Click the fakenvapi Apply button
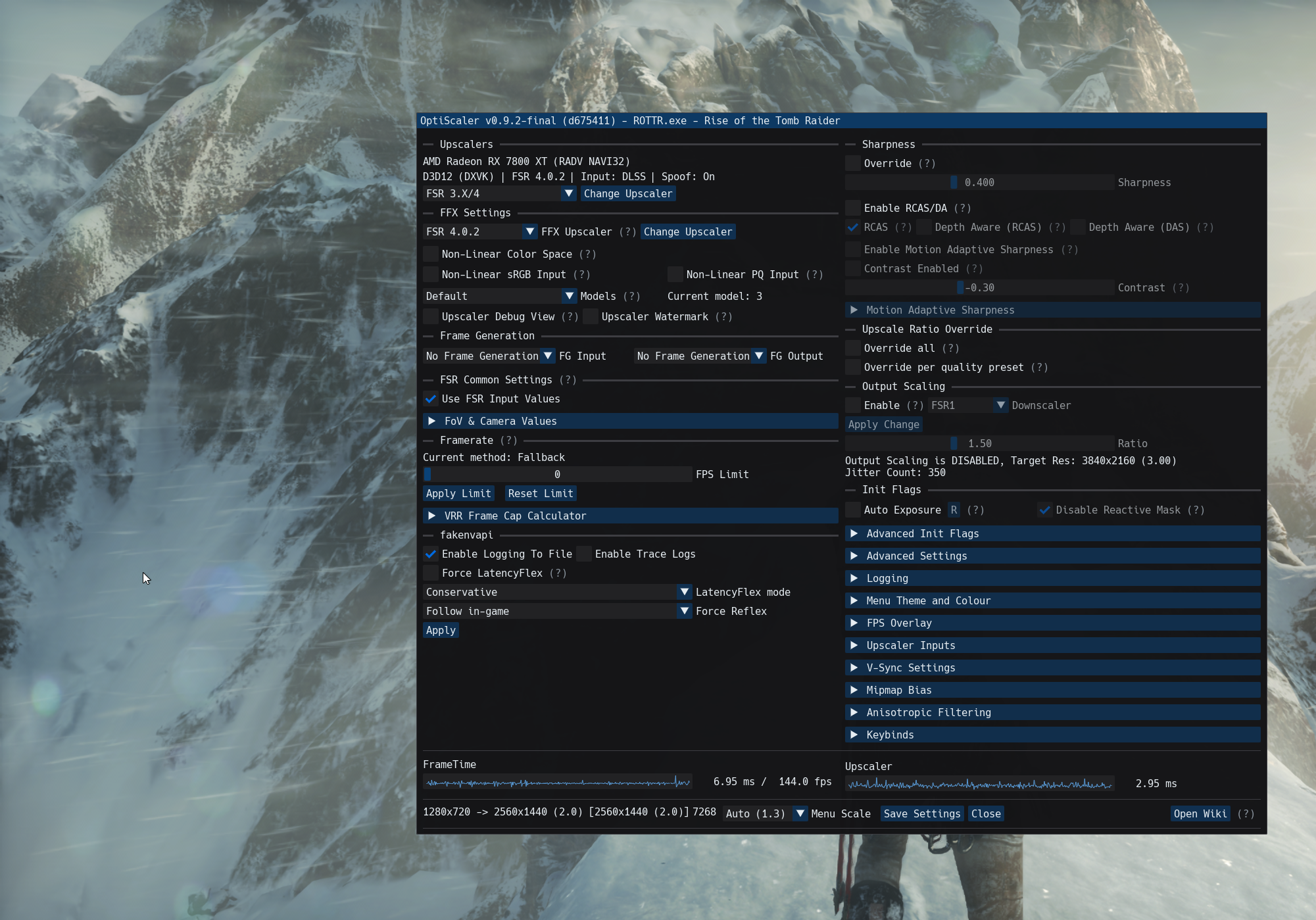This screenshot has height=920, width=1316. (441, 630)
